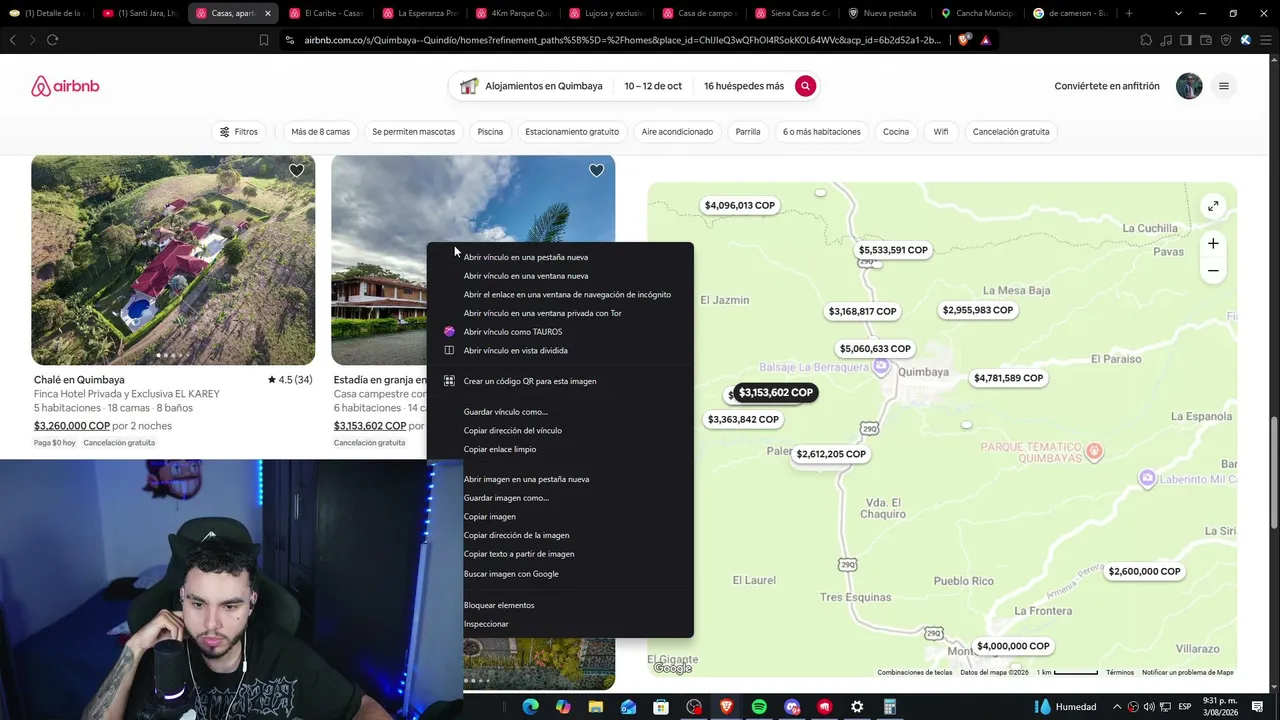Select Abrir vínculo en una ventana privada con Tor
Image resolution: width=1280 pixels, height=720 pixels.
click(560, 313)
